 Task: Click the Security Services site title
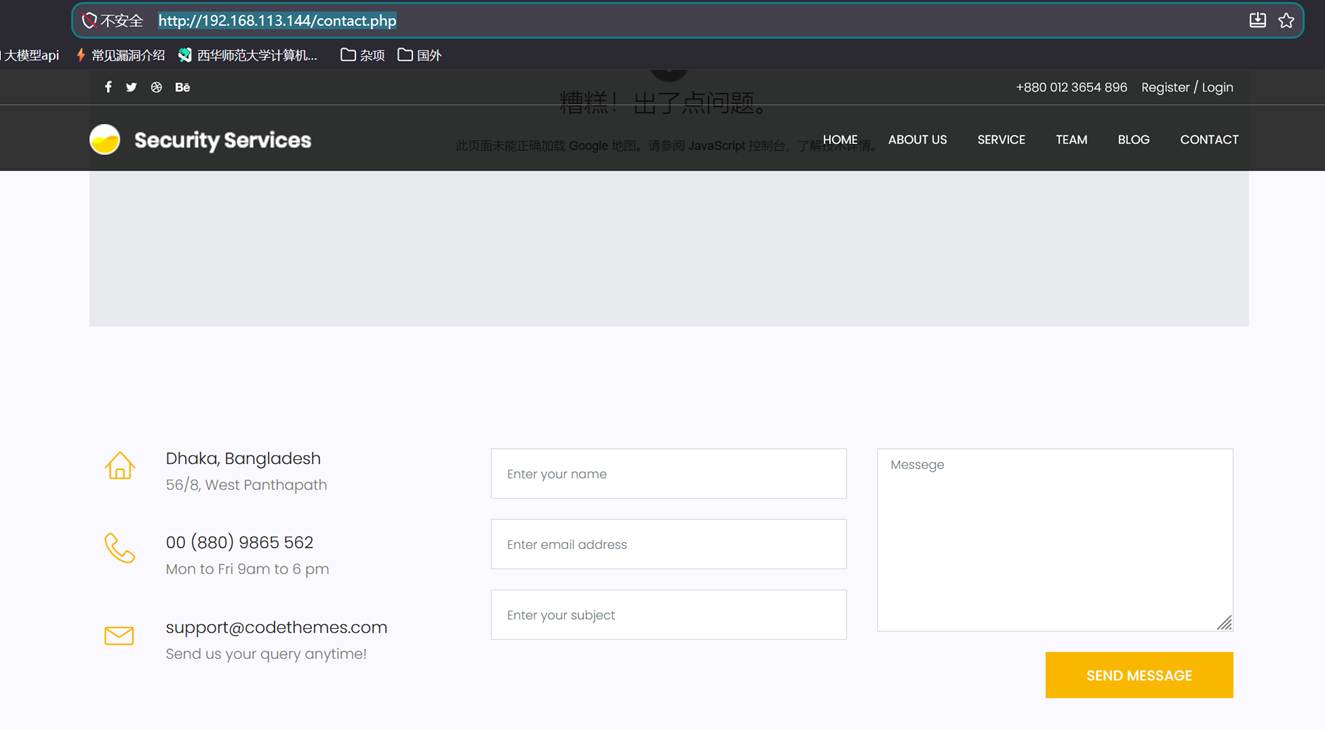click(x=223, y=140)
